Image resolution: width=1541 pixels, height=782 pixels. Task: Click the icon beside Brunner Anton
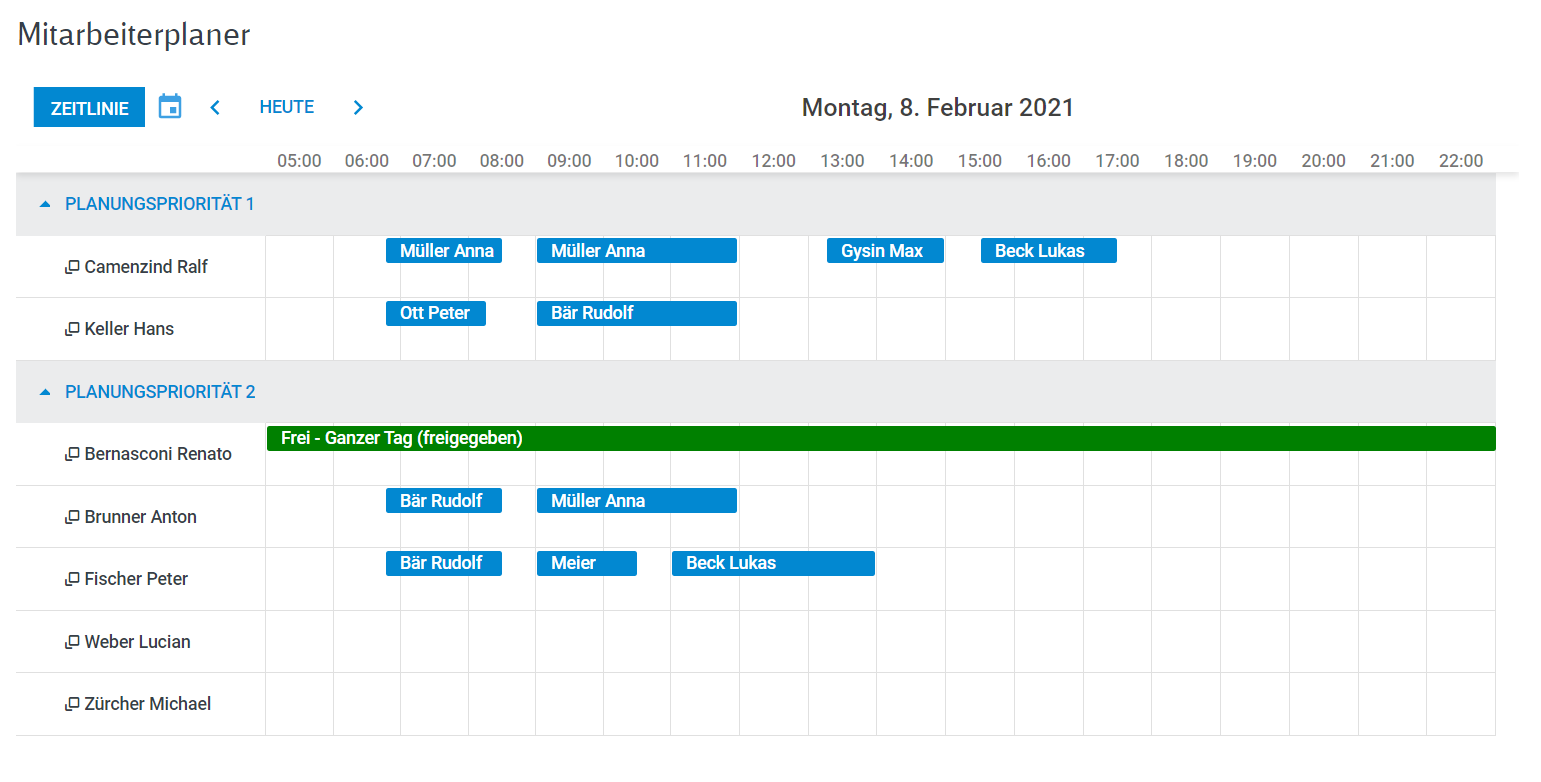72,517
